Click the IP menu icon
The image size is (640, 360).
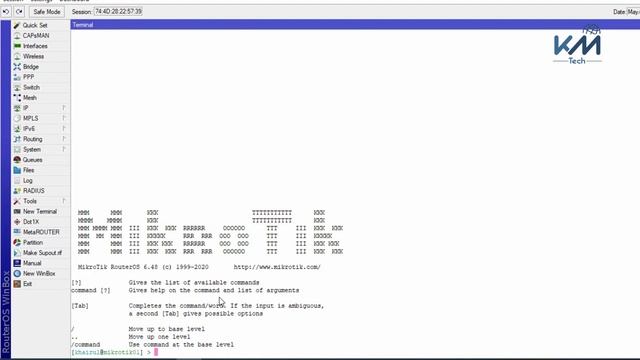point(17,108)
